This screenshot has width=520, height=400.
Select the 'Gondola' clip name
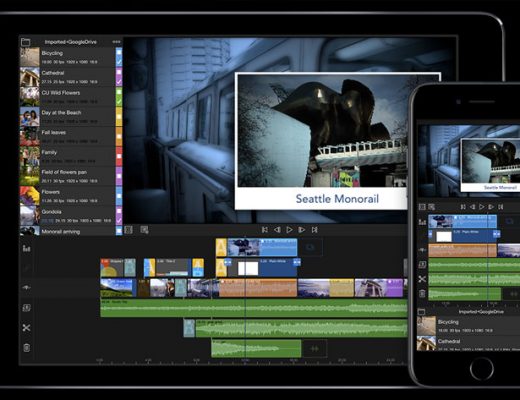51,212
